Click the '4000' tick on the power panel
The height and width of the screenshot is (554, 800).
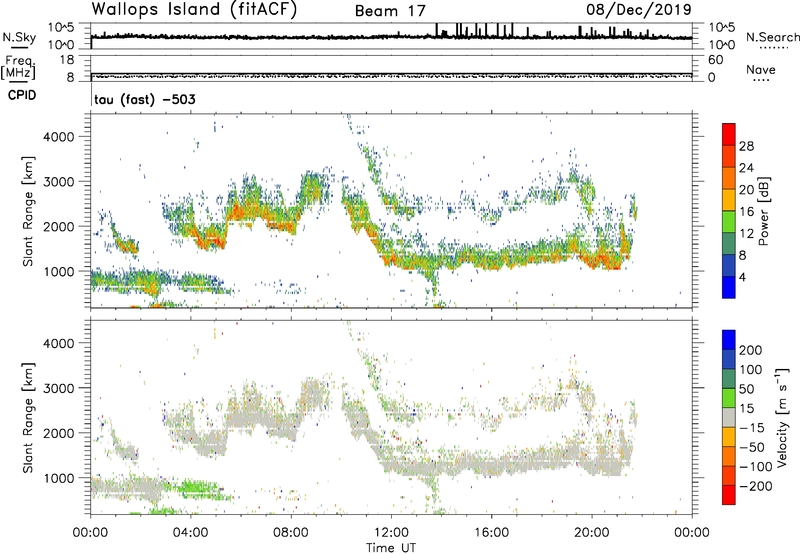point(59,137)
